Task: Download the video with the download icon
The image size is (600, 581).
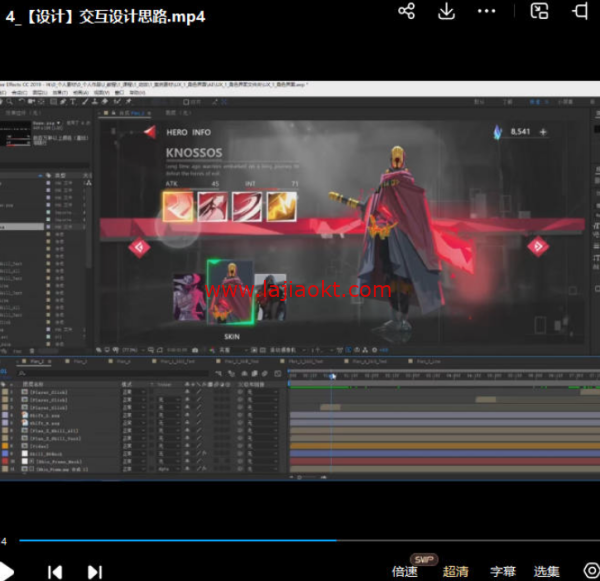Action: click(x=446, y=11)
